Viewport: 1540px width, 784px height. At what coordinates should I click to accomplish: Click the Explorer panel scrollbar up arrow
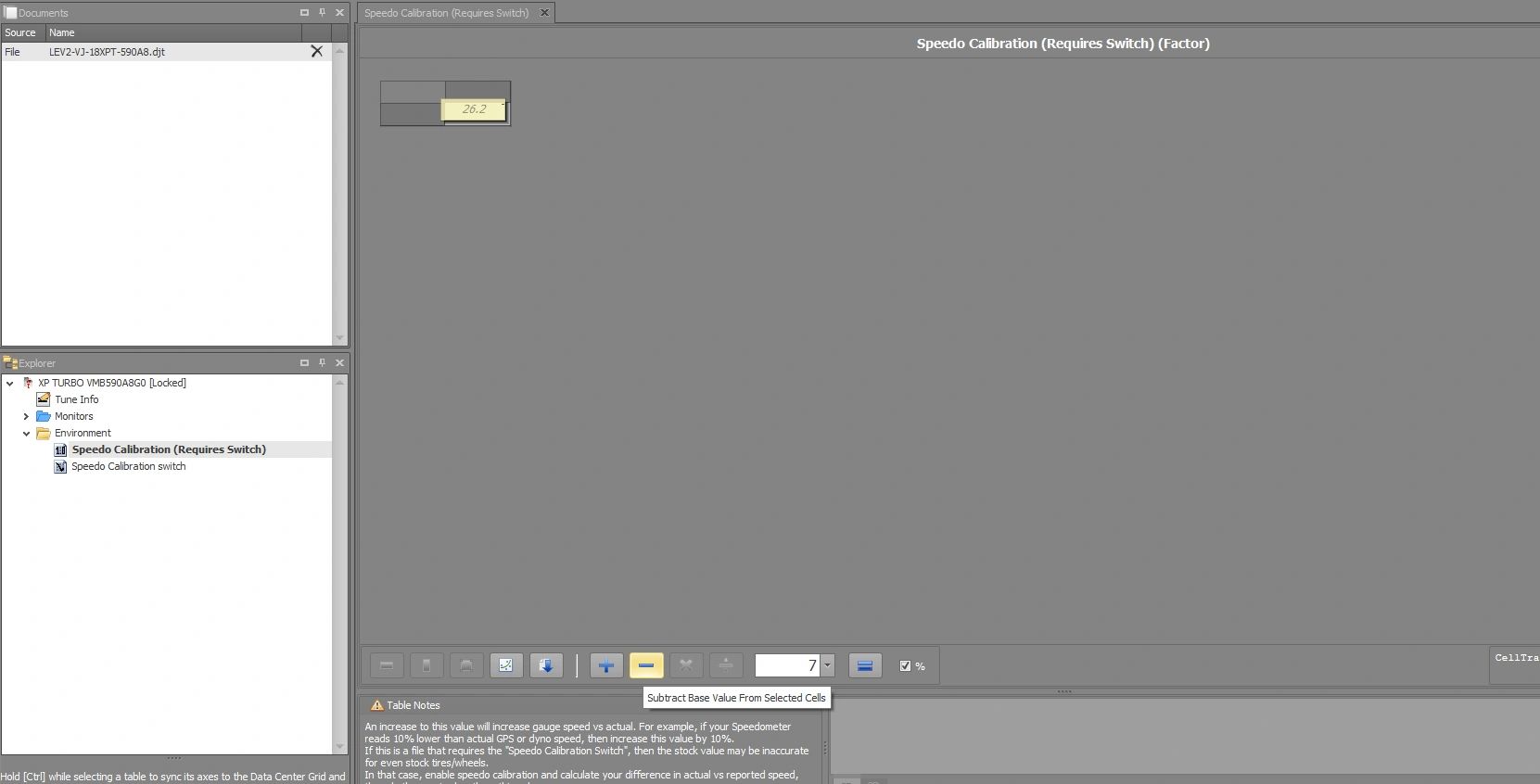(339, 382)
